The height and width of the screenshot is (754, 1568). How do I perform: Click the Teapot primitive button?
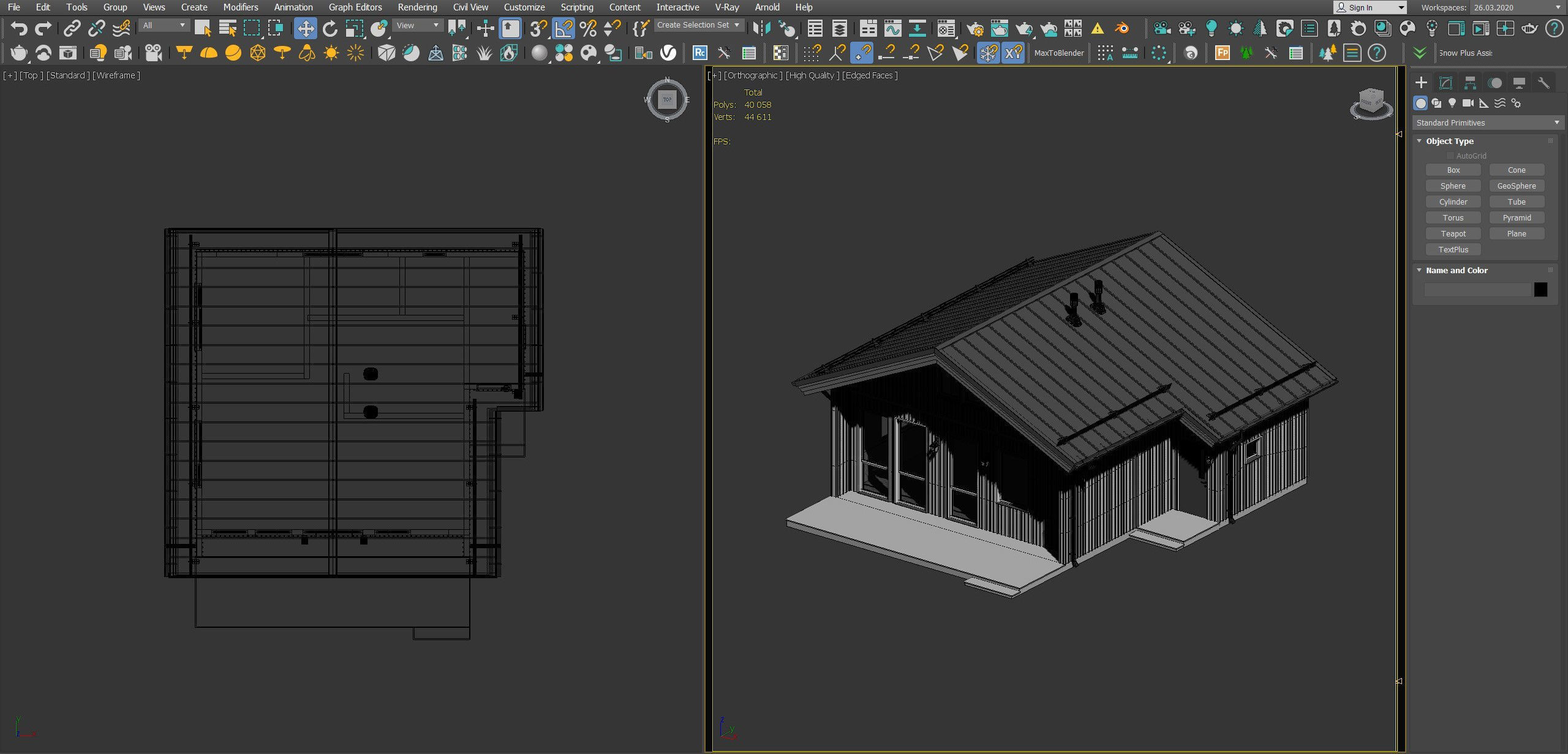(1453, 233)
